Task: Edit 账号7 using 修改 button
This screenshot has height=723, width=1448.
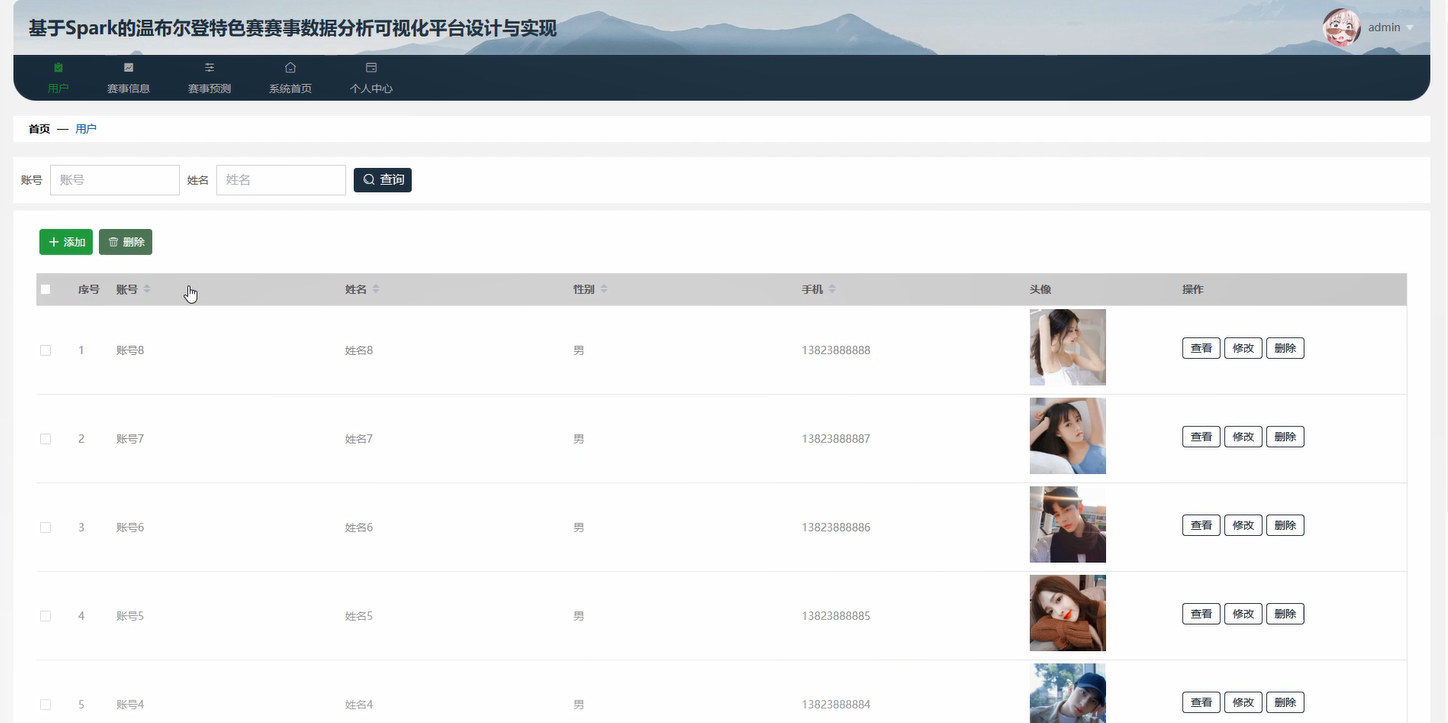Action: click(x=1243, y=437)
